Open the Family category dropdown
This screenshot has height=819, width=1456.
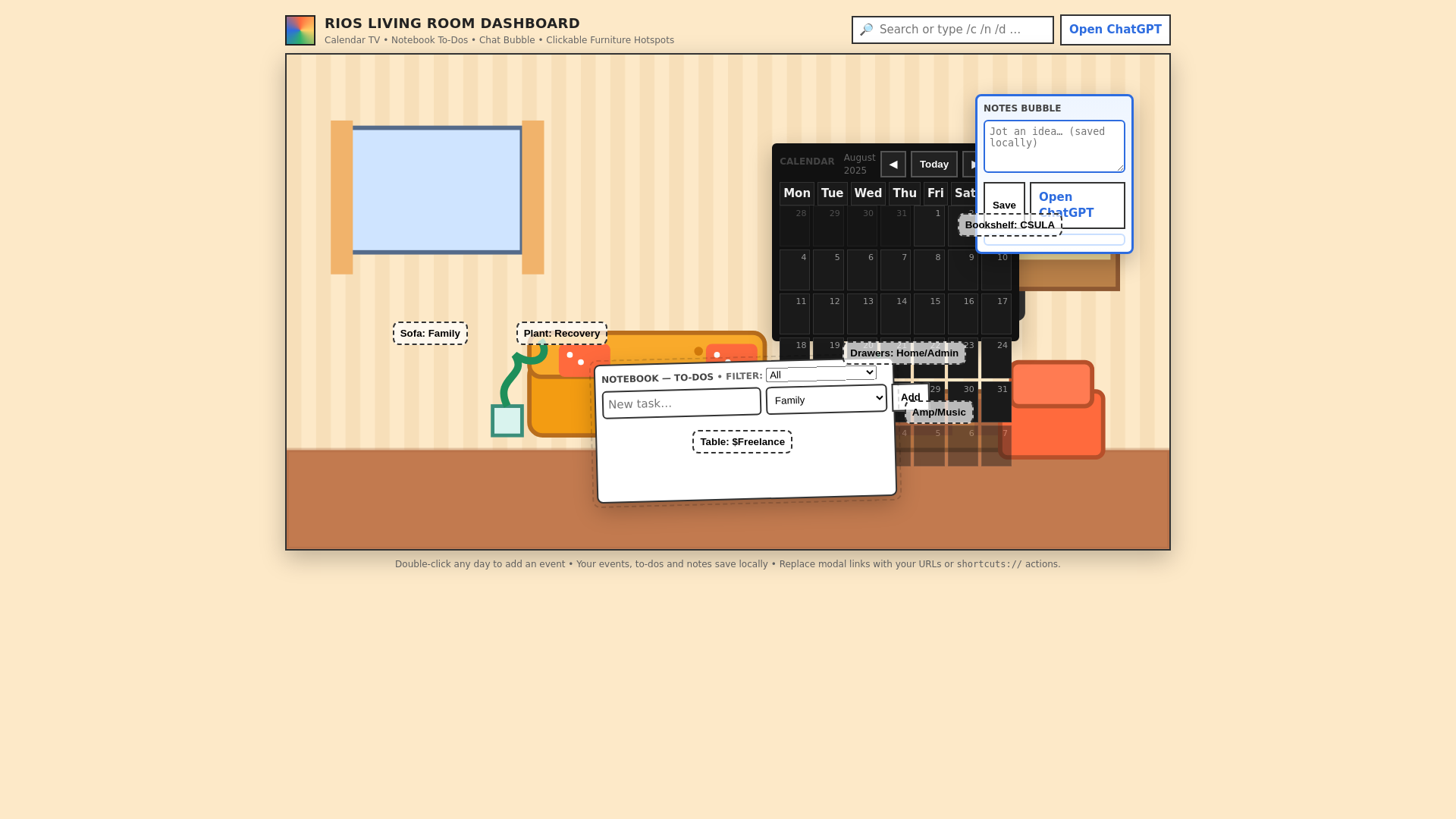click(x=827, y=399)
